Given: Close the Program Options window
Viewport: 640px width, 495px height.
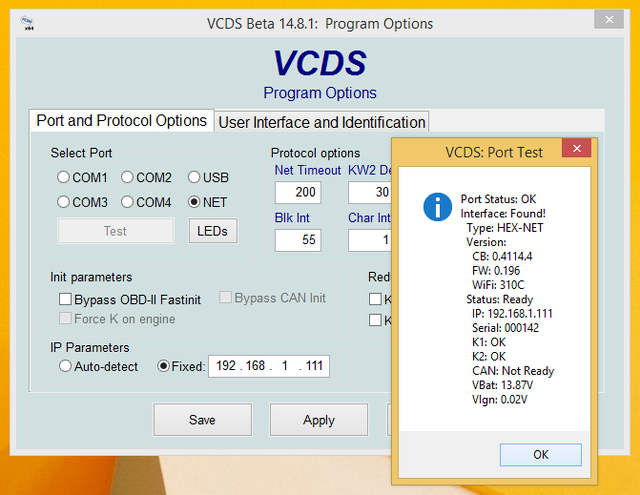Looking at the screenshot, I should pos(609,19).
